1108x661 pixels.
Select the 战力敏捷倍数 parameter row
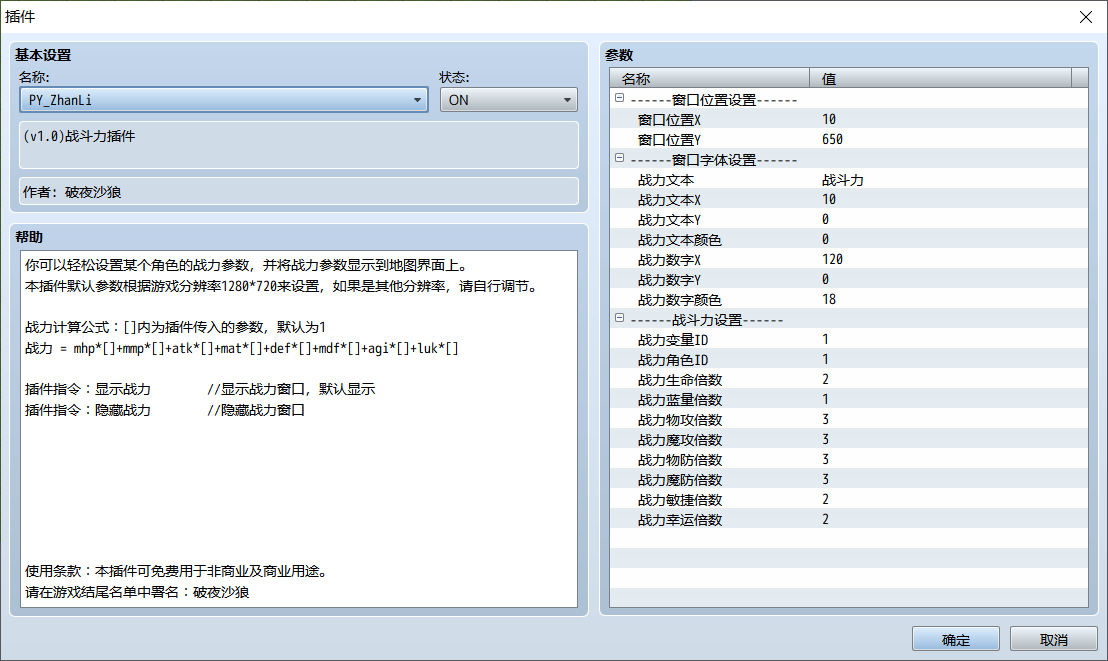click(x=849, y=499)
